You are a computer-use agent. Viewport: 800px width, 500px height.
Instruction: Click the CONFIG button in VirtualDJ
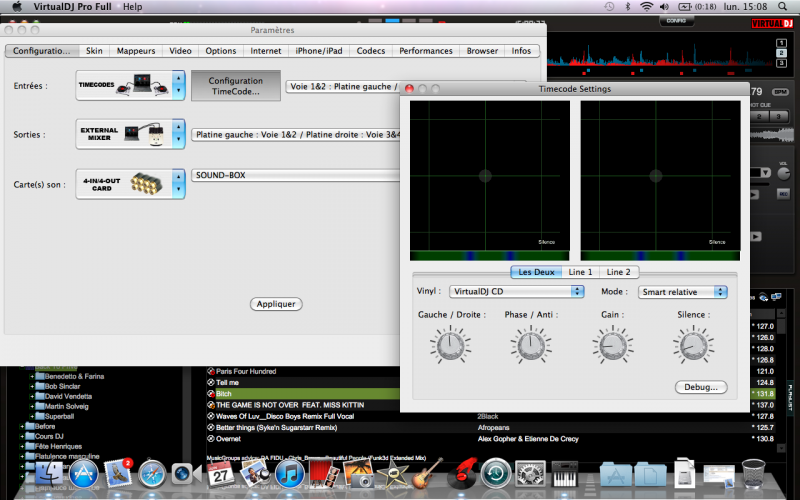pyautogui.click(x=676, y=21)
